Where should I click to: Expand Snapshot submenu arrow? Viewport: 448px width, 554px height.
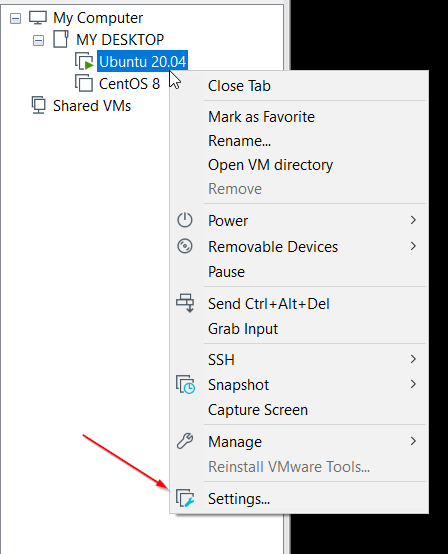pos(413,384)
